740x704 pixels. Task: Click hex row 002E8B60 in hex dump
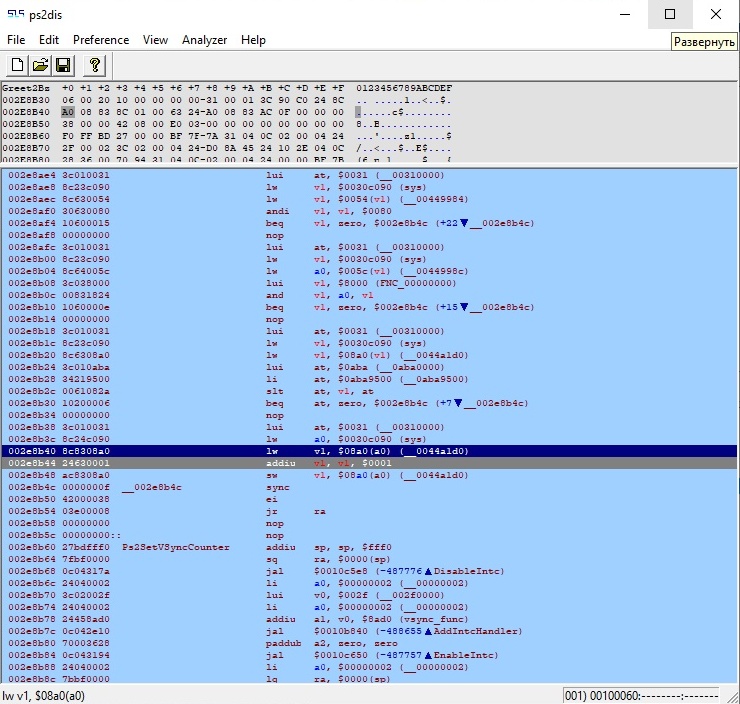(x=227, y=136)
